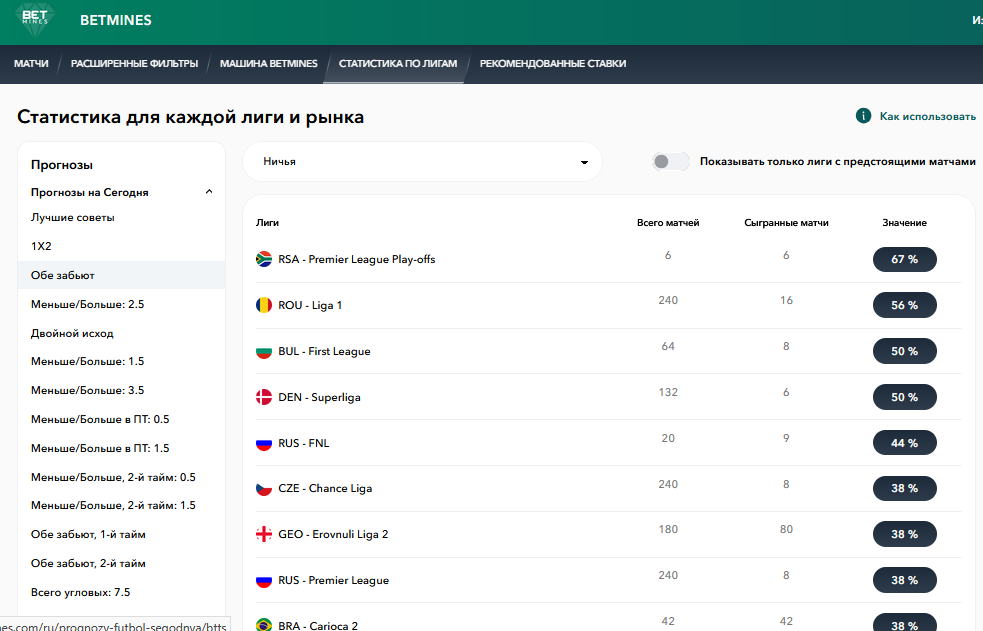Open Обе забьют, 2-й тайм

coord(88,563)
